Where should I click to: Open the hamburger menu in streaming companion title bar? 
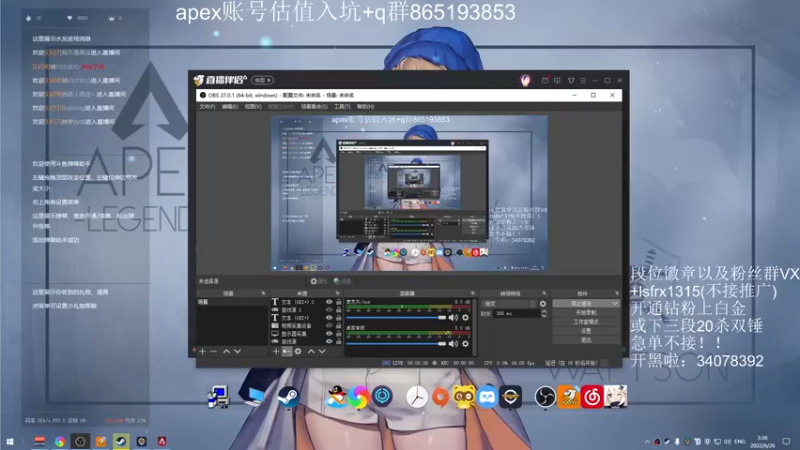[583, 81]
